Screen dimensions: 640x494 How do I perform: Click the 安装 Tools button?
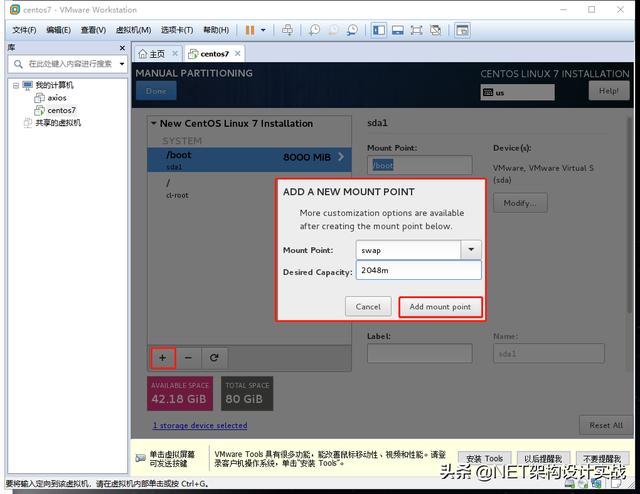pos(484,458)
